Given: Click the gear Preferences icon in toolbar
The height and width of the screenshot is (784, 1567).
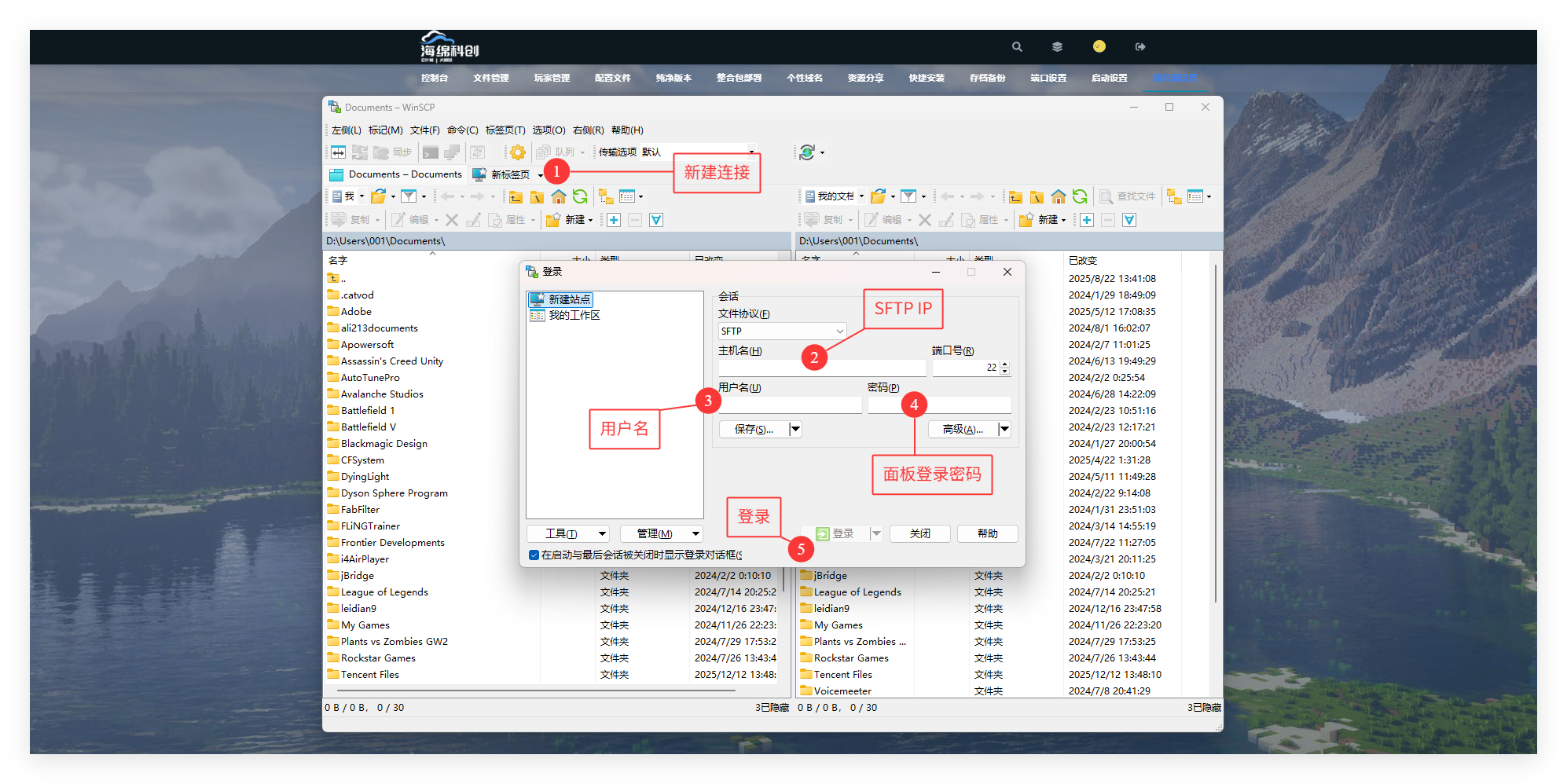Looking at the screenshot, I should click(517, 152).
